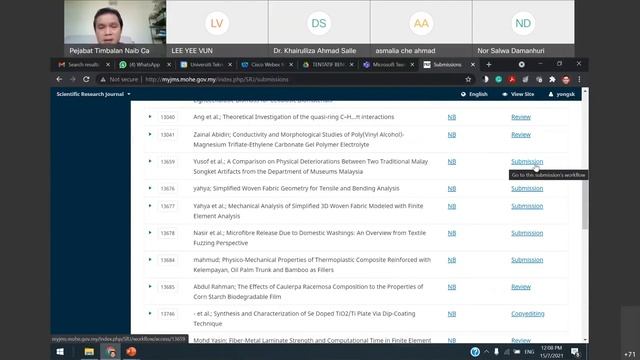Click the green Grammarly extension icon

point(498,80)
